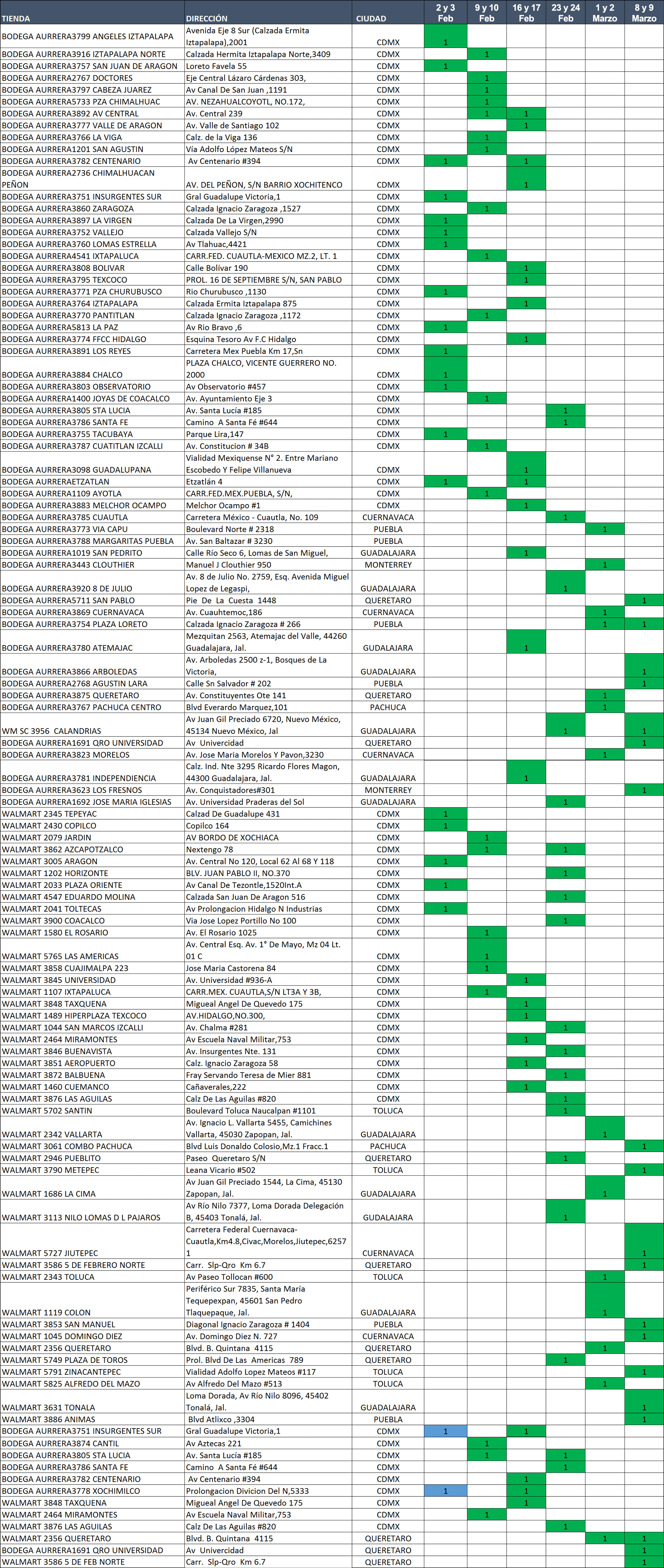Viewport: 664px width, 1568px height.
Task: Click the address 'Jose Maria Castorena 84'
Action: [x=231, y=968]
